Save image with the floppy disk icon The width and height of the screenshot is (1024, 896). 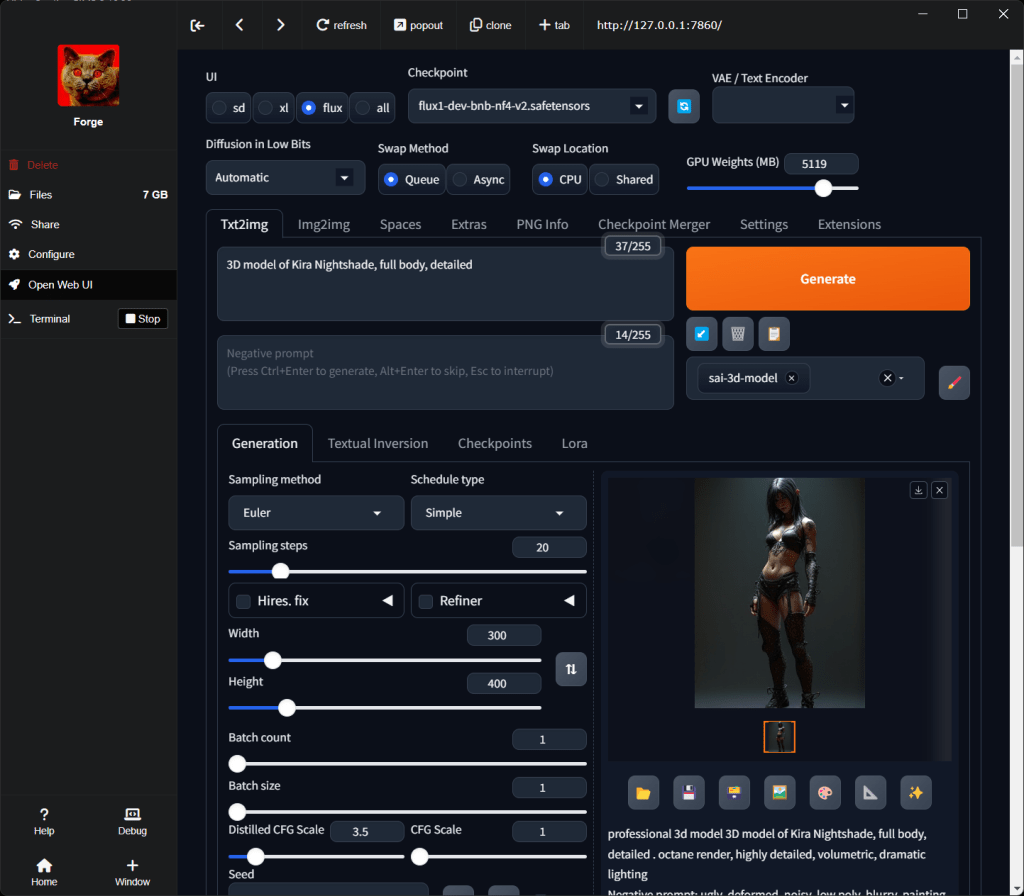pyautogui.click(x=688, y=792)
